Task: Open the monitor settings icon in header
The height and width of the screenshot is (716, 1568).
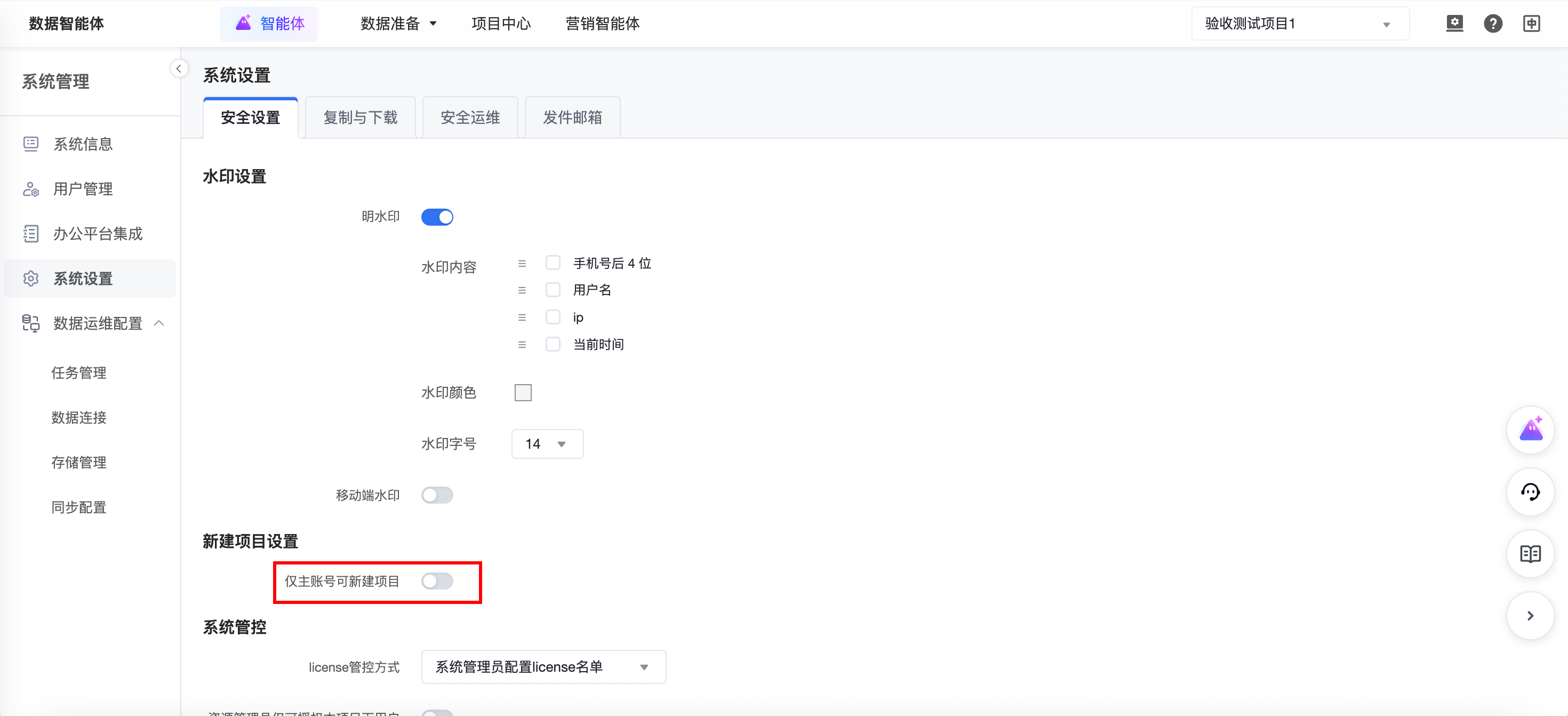Action: [1454, 24]
